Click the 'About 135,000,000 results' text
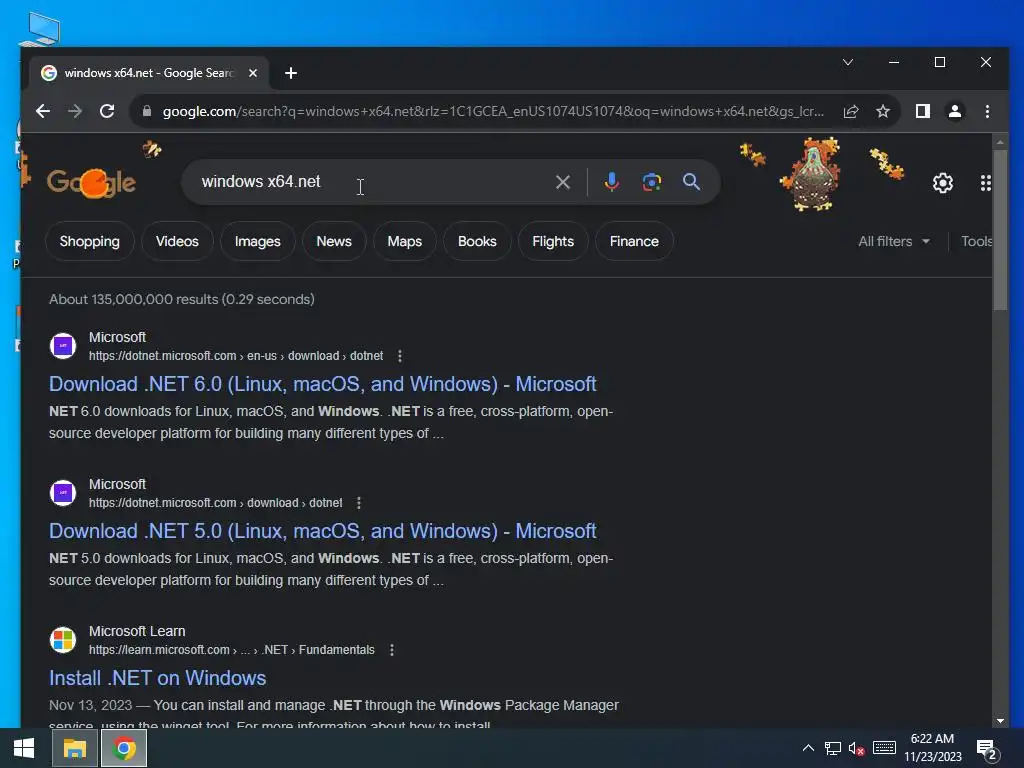 click(182, 299)
